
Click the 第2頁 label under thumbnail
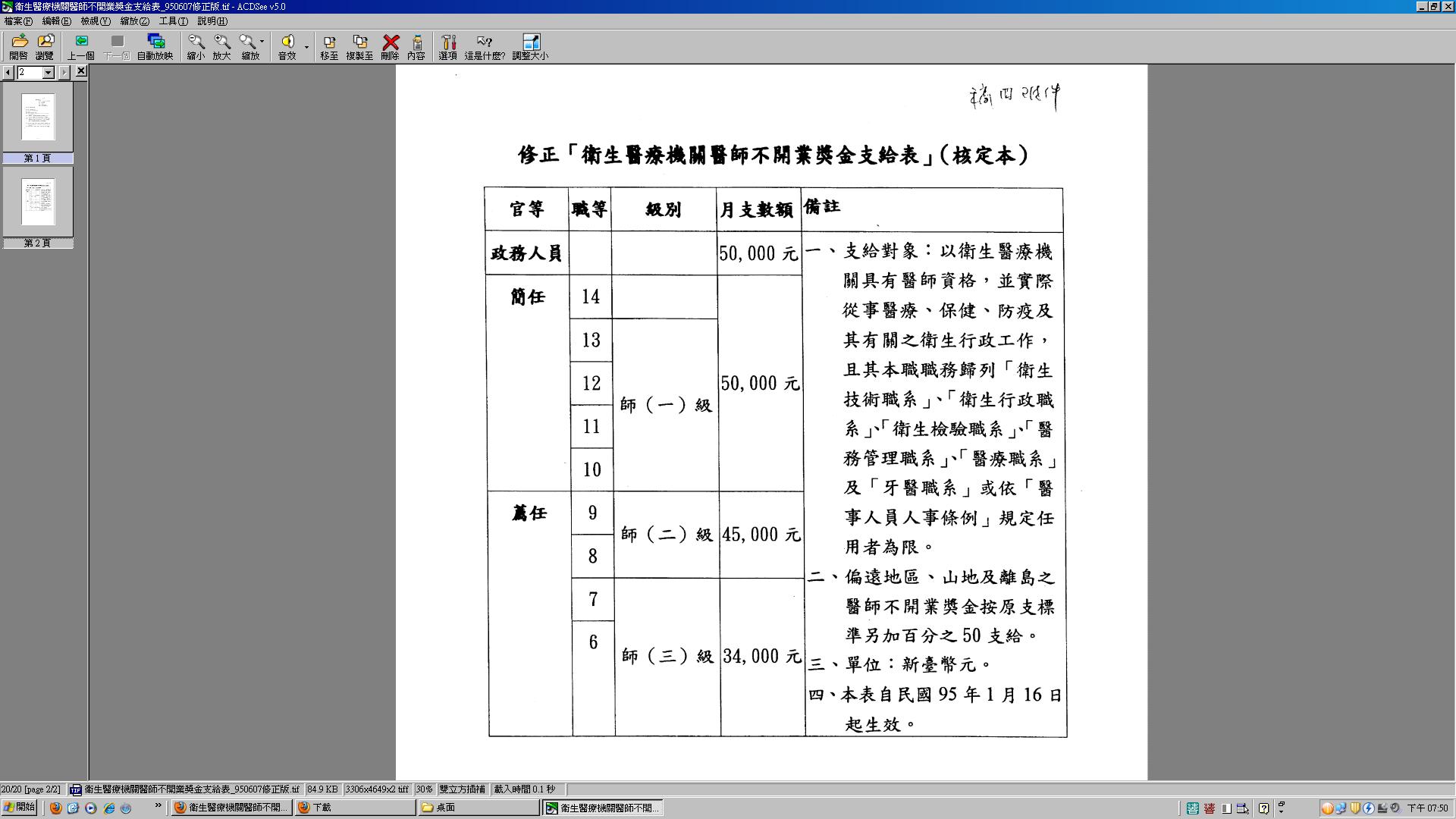point(38,243)
